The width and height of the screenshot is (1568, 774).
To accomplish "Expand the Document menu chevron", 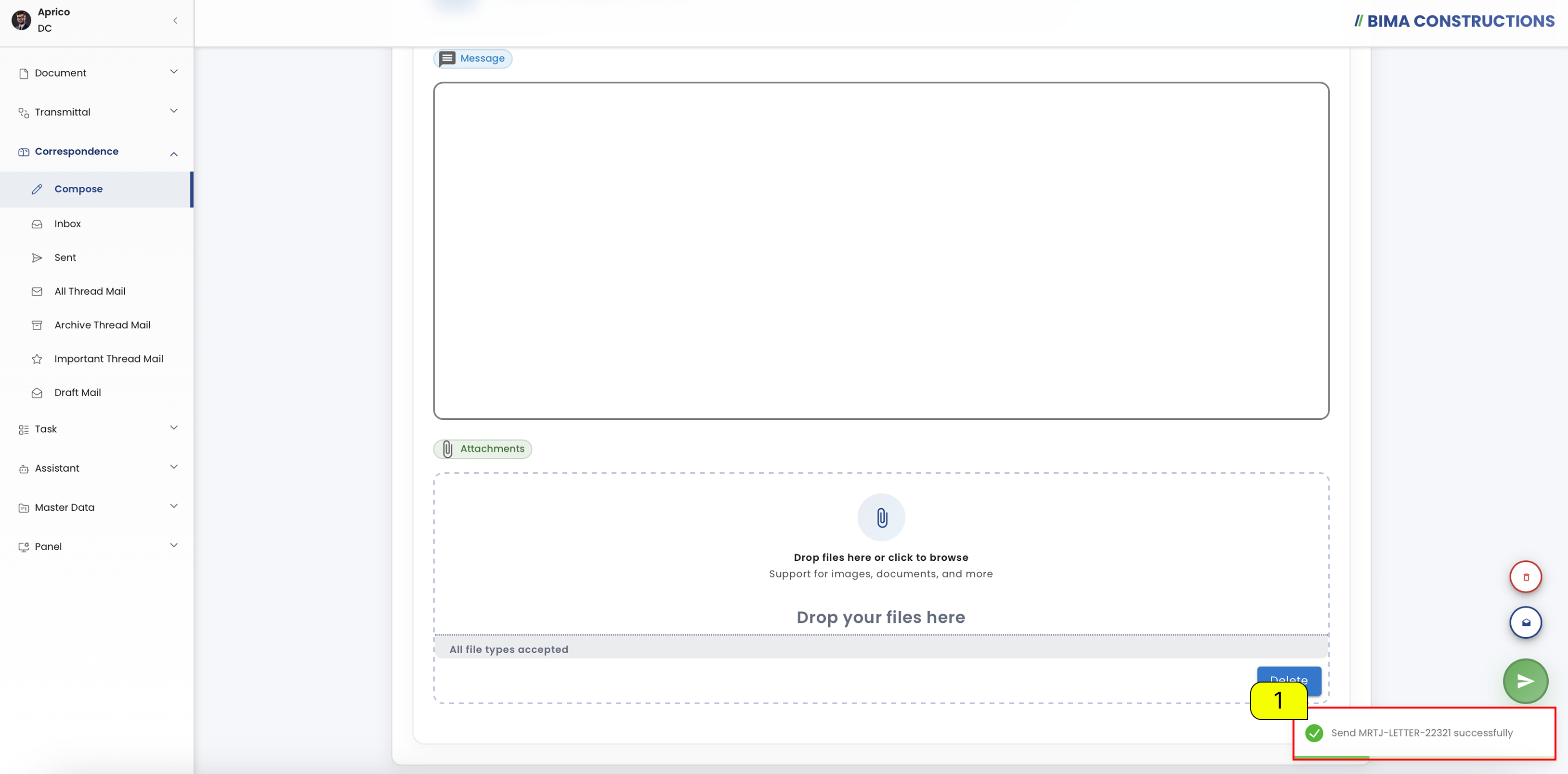I will point(174,72).
